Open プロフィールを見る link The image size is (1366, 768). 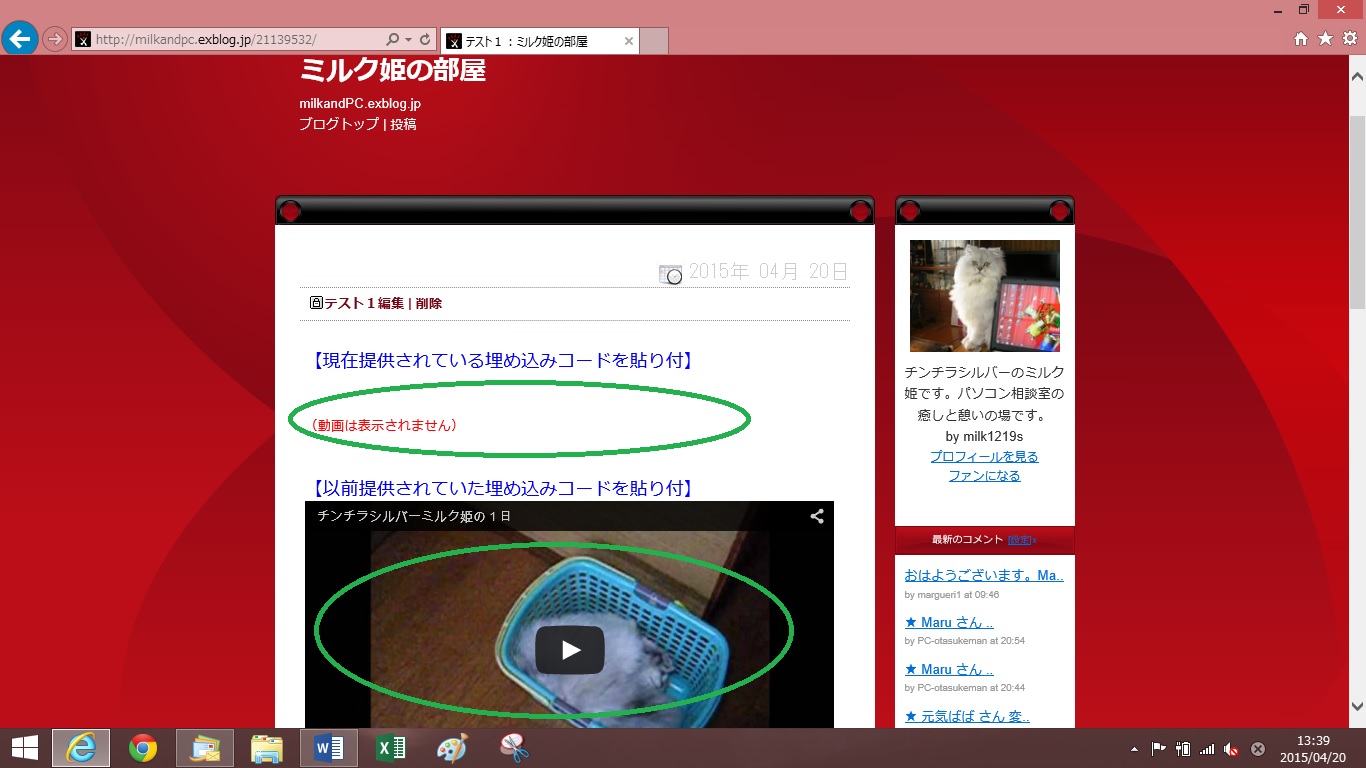pos(984,456)
